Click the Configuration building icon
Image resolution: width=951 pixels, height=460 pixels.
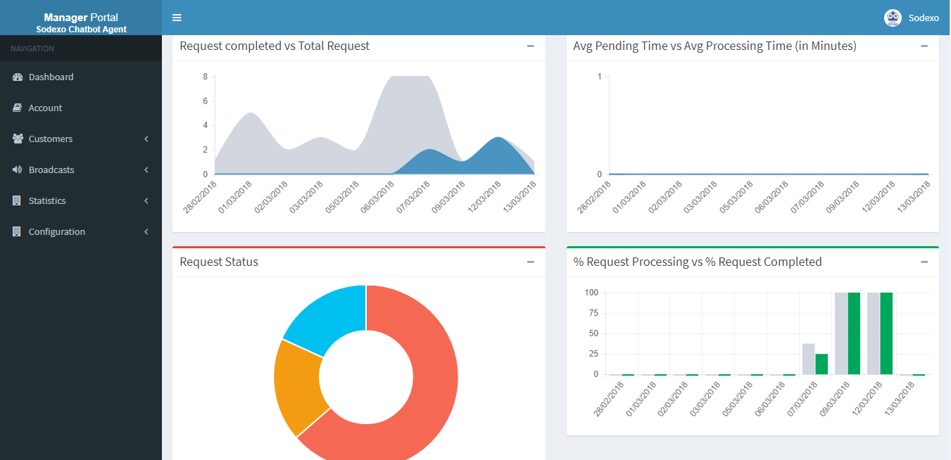[x=16, y=232]
